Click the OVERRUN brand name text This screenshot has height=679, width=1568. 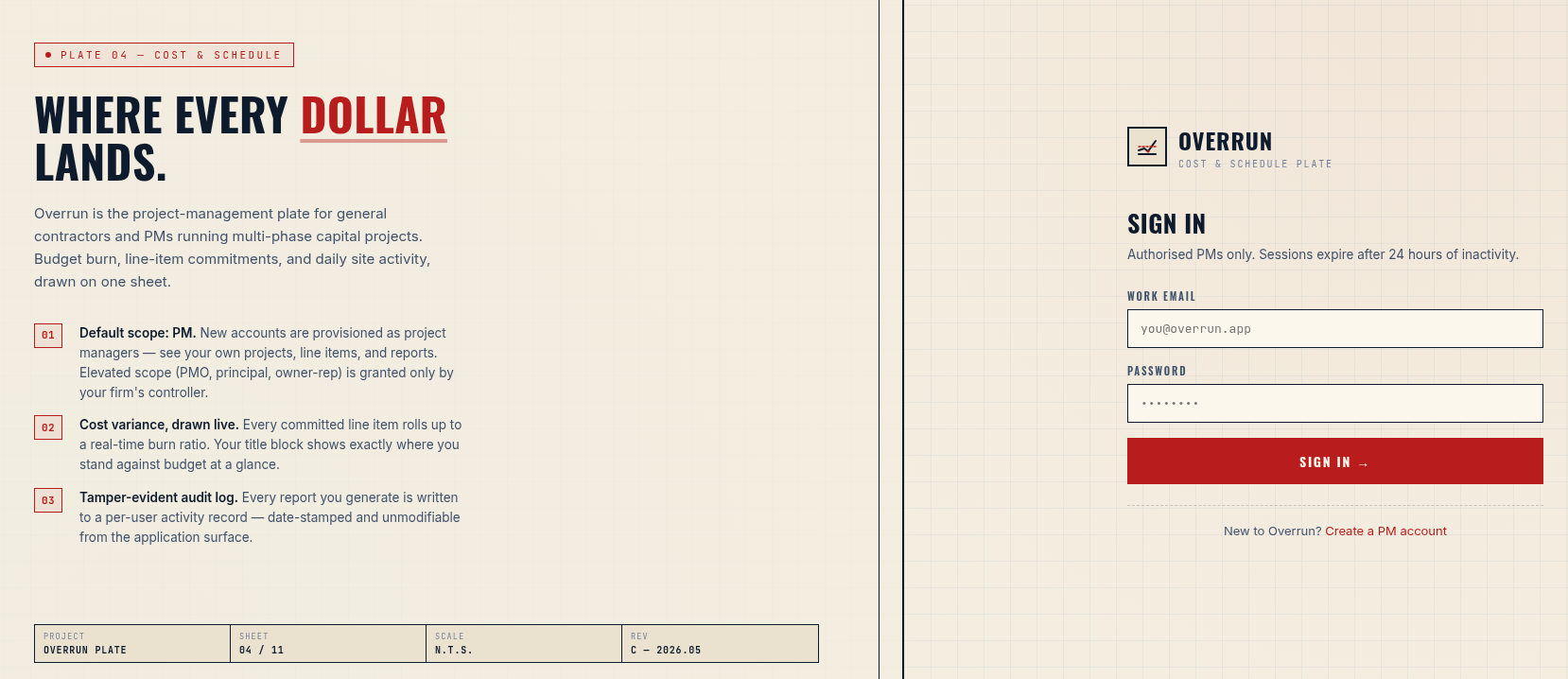1225,142
